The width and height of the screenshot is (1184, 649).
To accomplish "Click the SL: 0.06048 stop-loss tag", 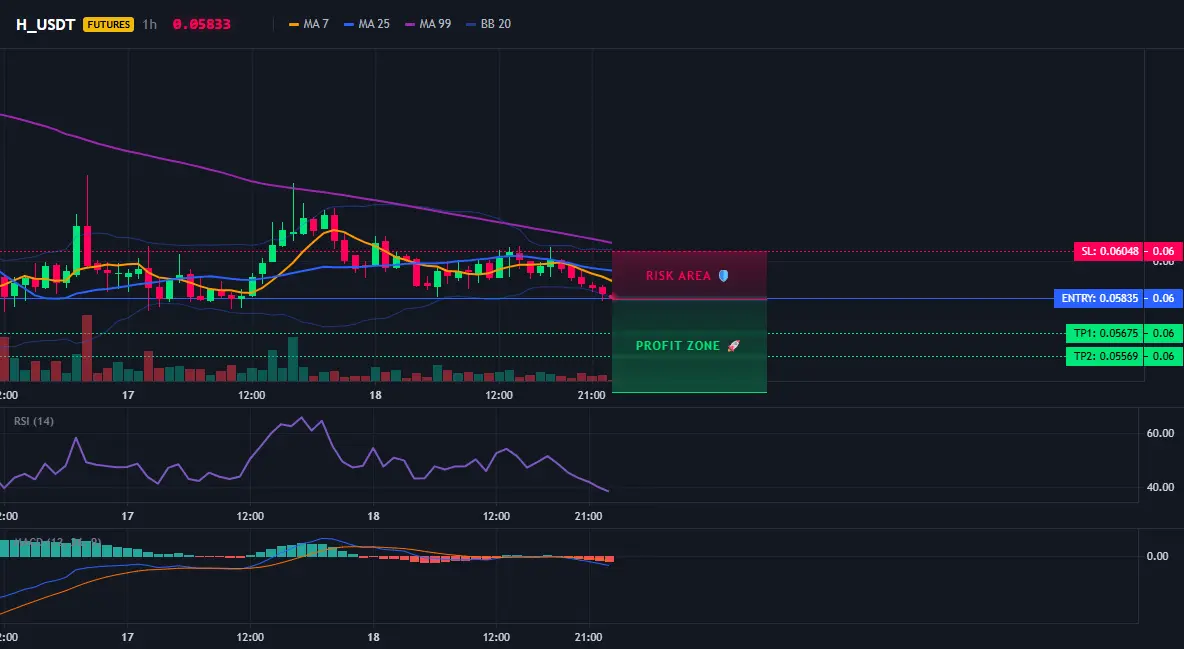I will click(1108, 251).
